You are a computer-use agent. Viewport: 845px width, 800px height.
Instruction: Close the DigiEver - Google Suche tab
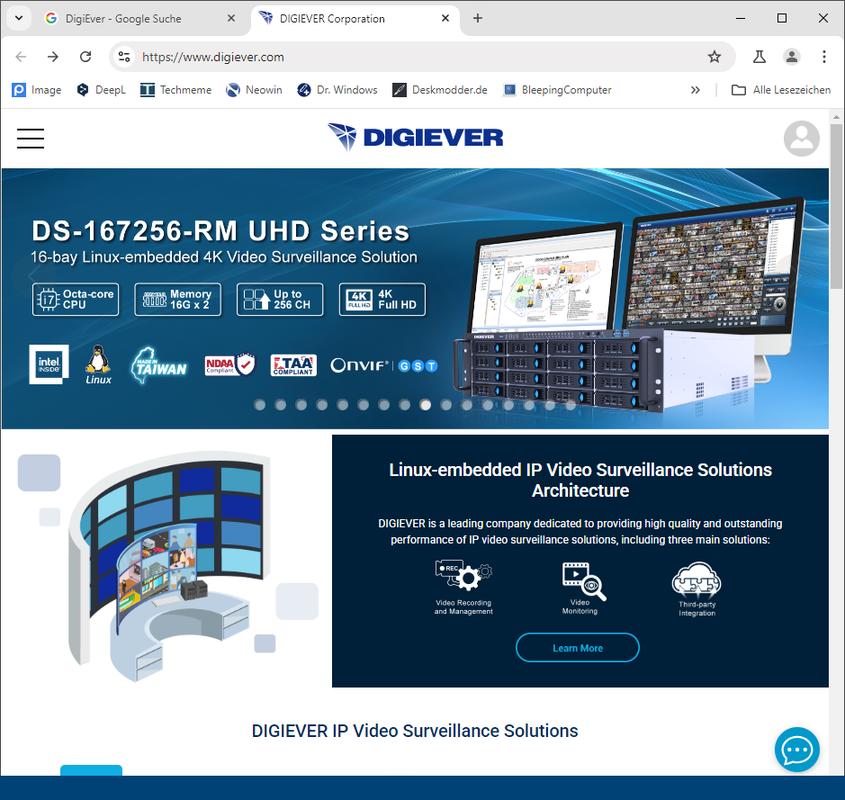point(231,18)
